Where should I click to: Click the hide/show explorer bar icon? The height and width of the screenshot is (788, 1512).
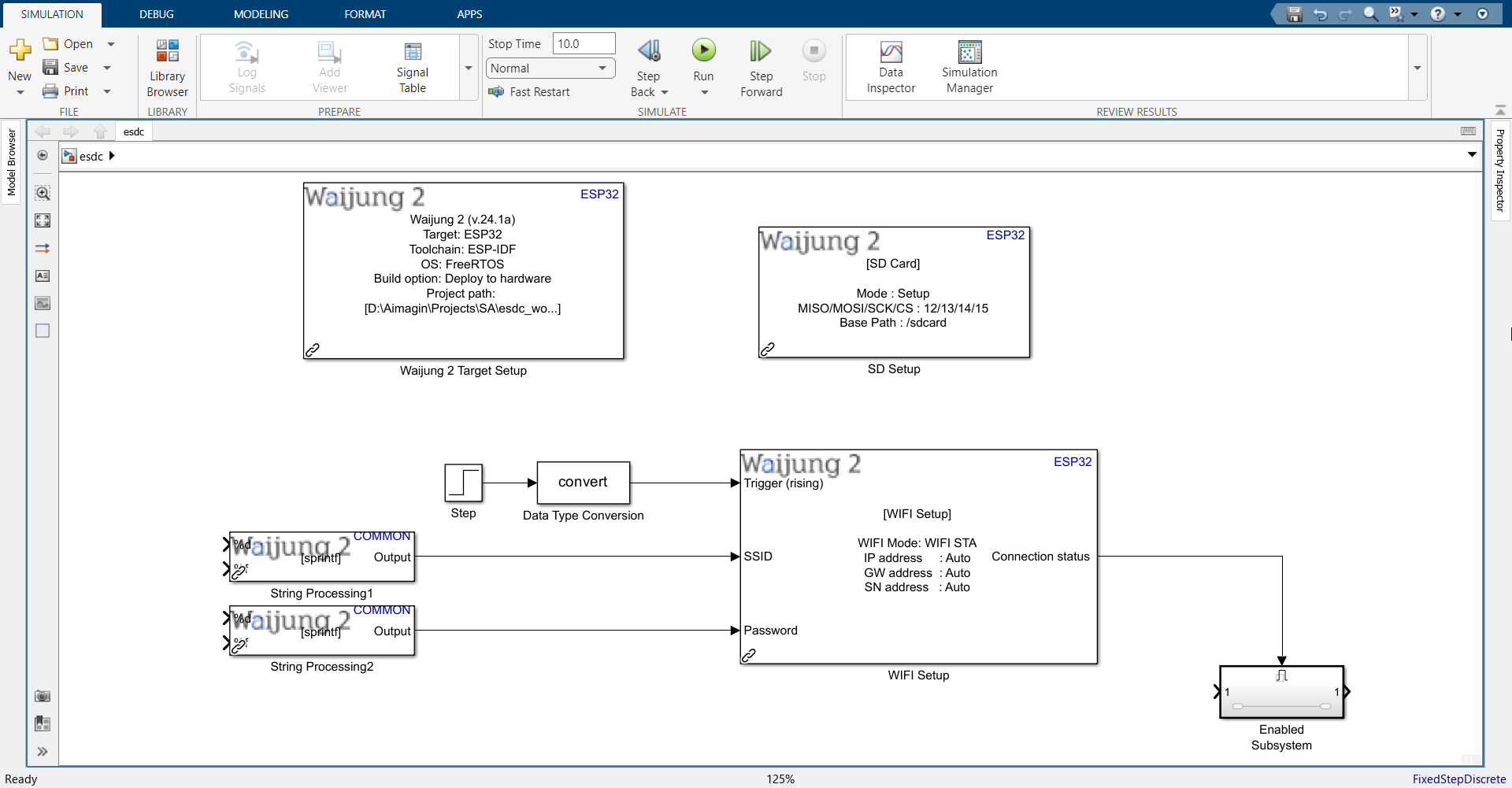(43, 155)
